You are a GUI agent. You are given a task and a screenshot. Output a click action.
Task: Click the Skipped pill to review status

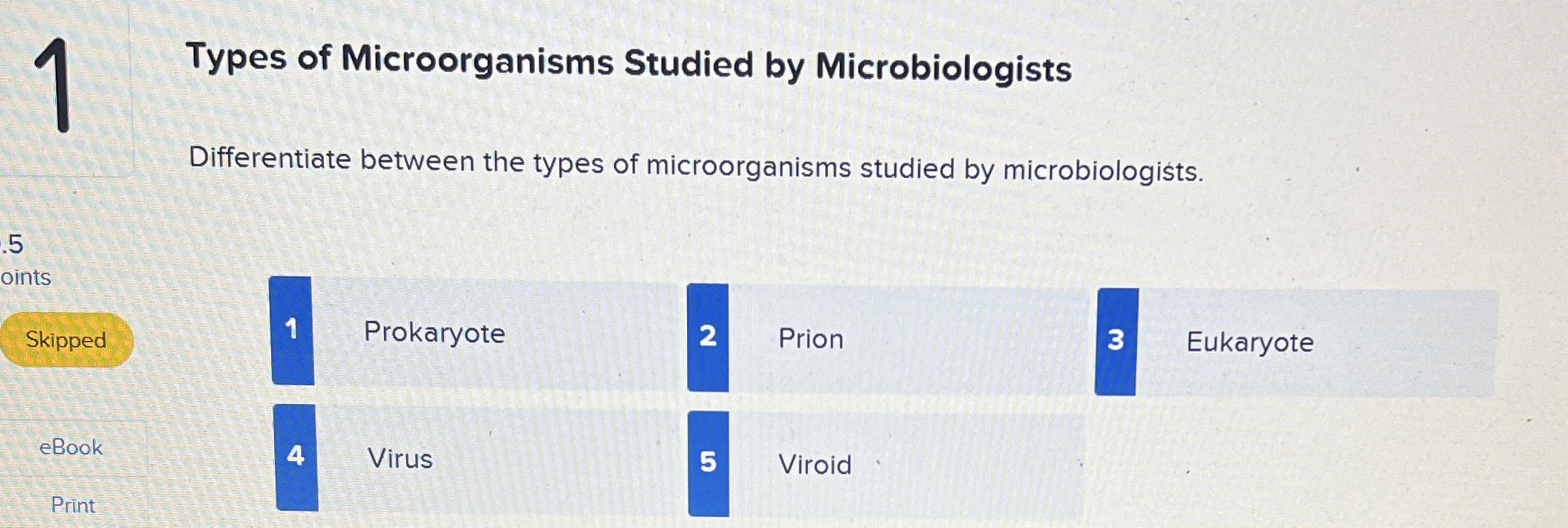67,340
